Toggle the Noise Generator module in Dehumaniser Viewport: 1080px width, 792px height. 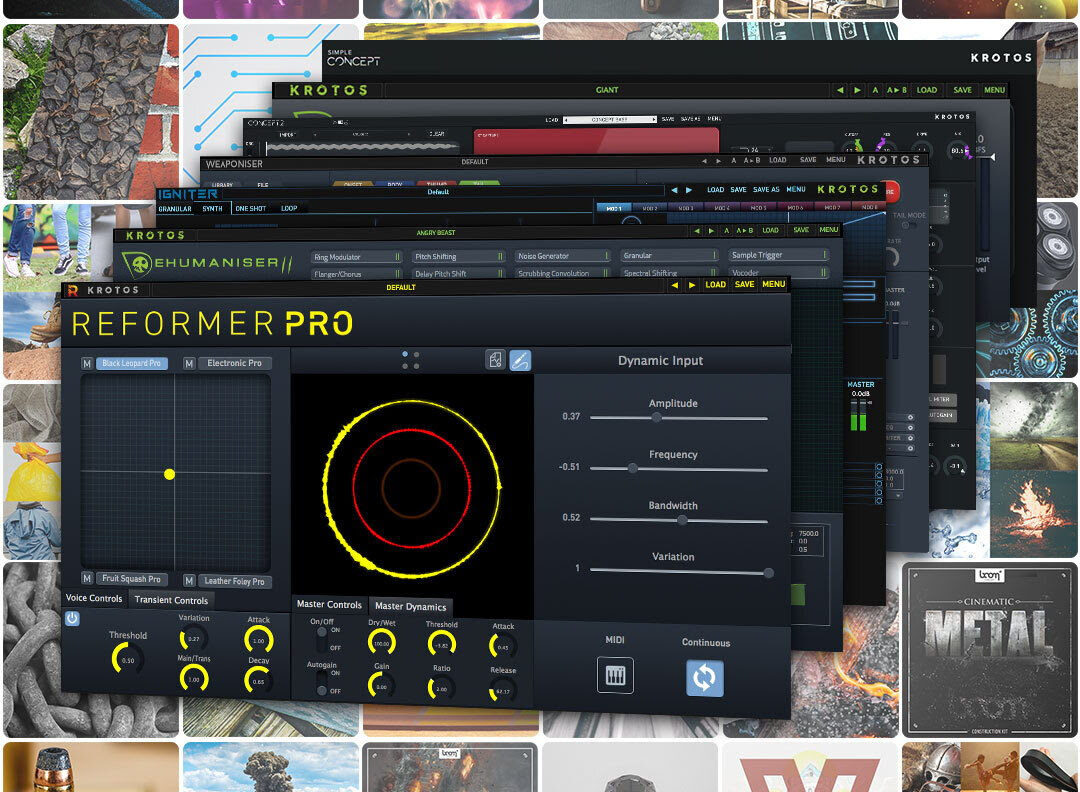click(563, 256)
